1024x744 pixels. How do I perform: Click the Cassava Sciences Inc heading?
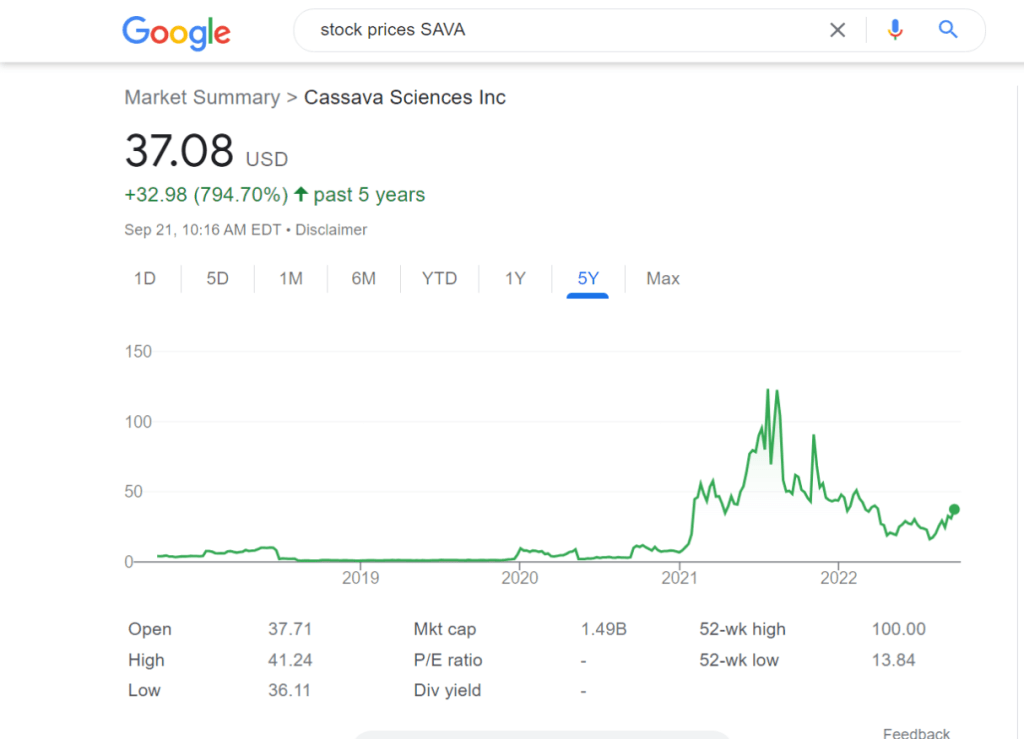[405, 97]
